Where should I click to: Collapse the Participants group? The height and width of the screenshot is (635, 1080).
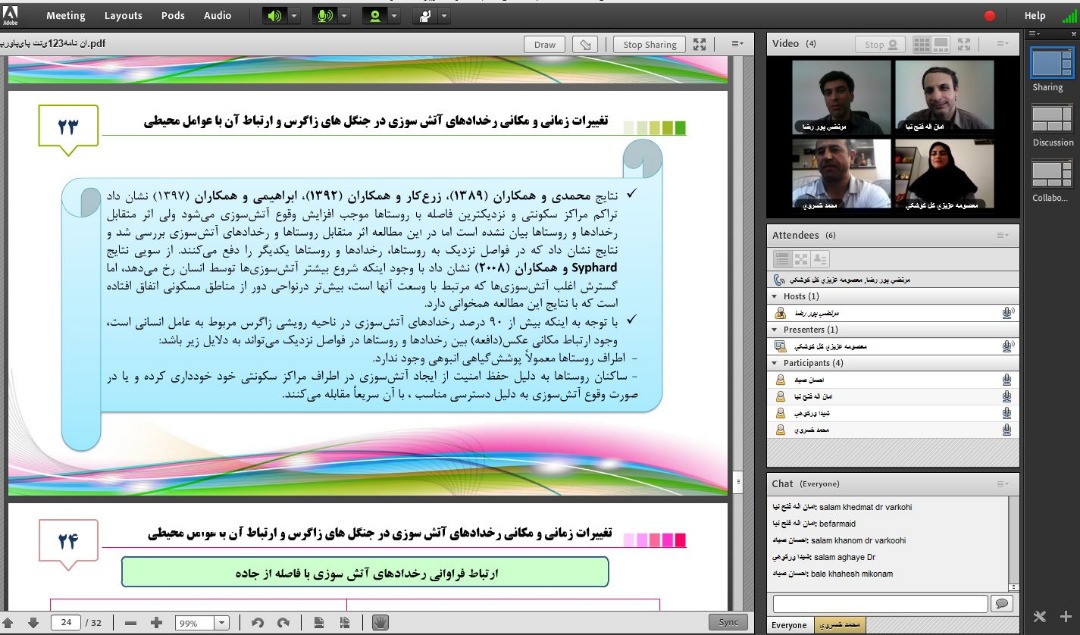[773, 363]
